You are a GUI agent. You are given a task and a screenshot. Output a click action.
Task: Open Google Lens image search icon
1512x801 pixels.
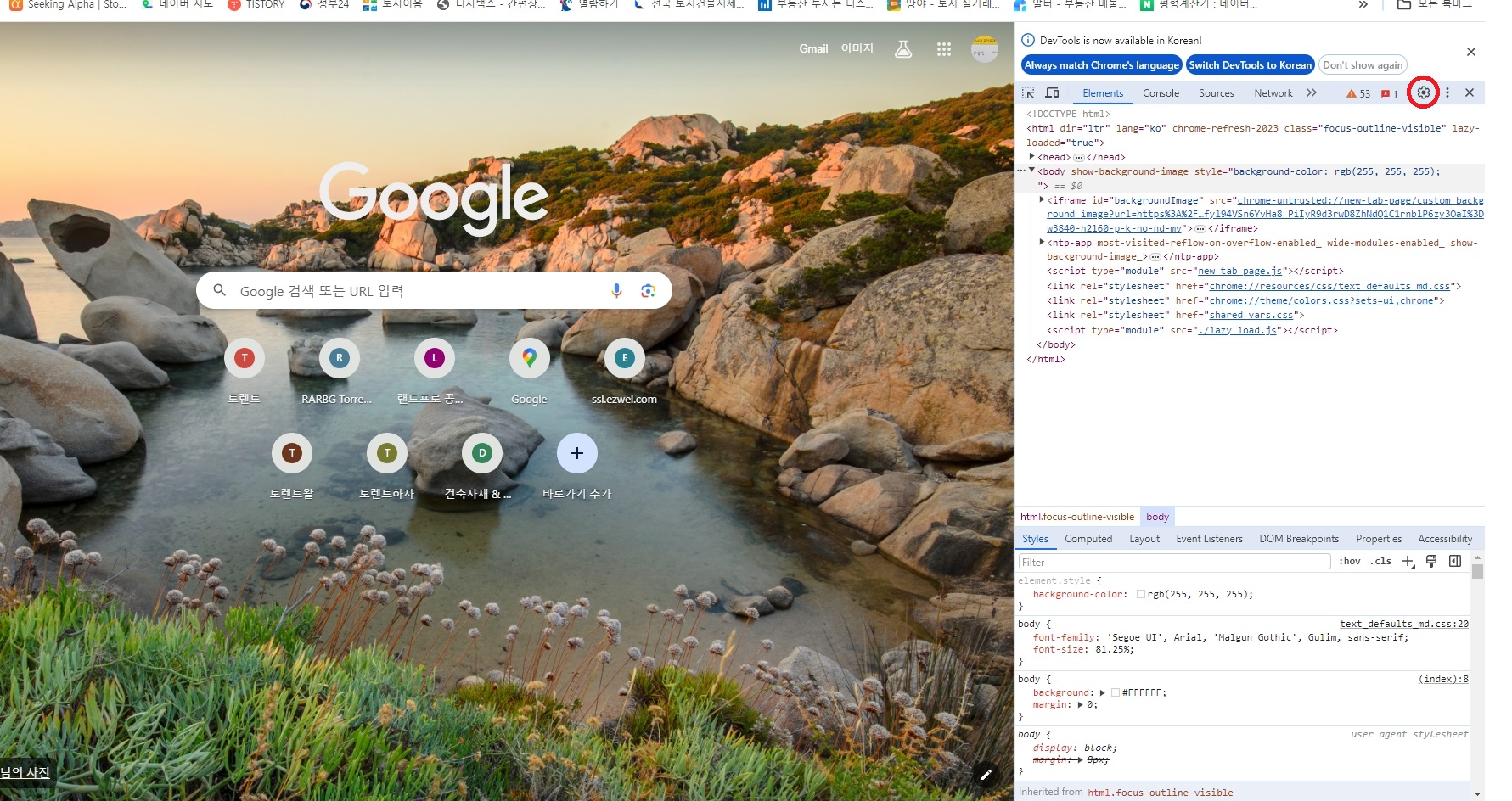pyautogui.click(x=648, y=290)
